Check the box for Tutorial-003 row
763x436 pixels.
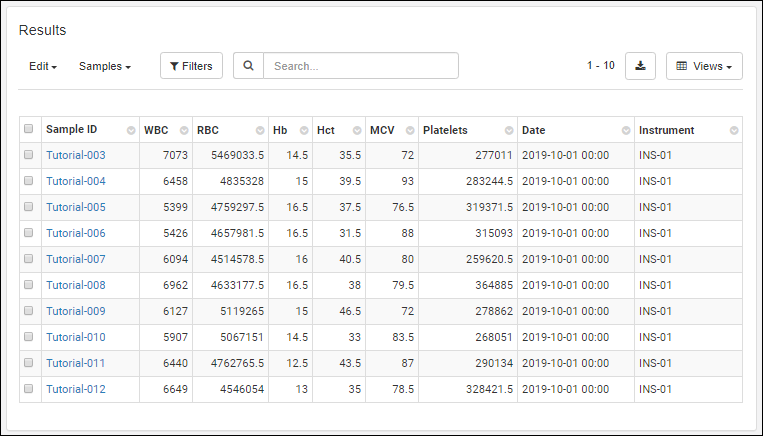tap(29, 155)
